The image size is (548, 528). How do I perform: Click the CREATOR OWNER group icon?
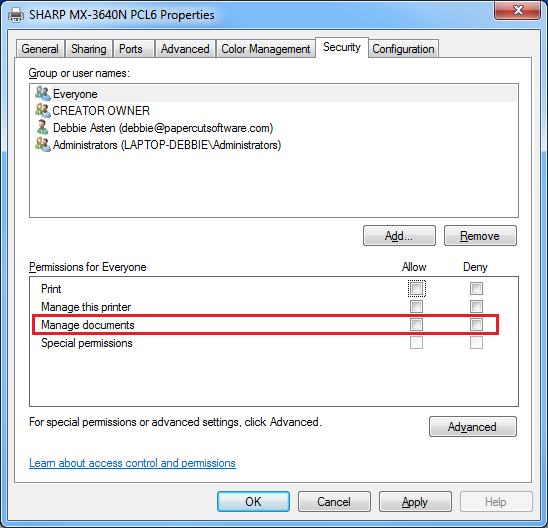(43, 110)
